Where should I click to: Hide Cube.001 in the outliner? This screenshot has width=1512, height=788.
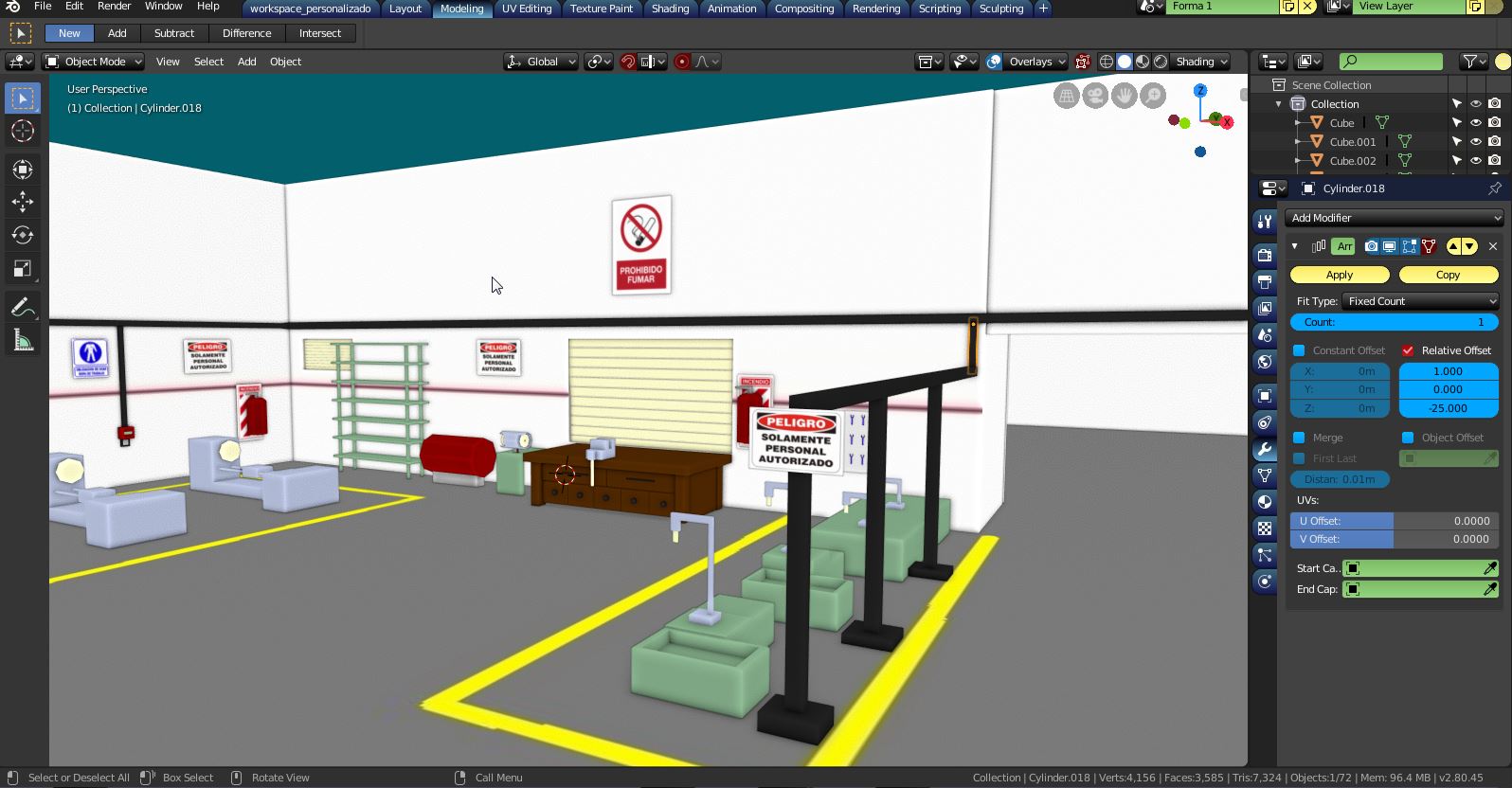tap(1476, 142)
